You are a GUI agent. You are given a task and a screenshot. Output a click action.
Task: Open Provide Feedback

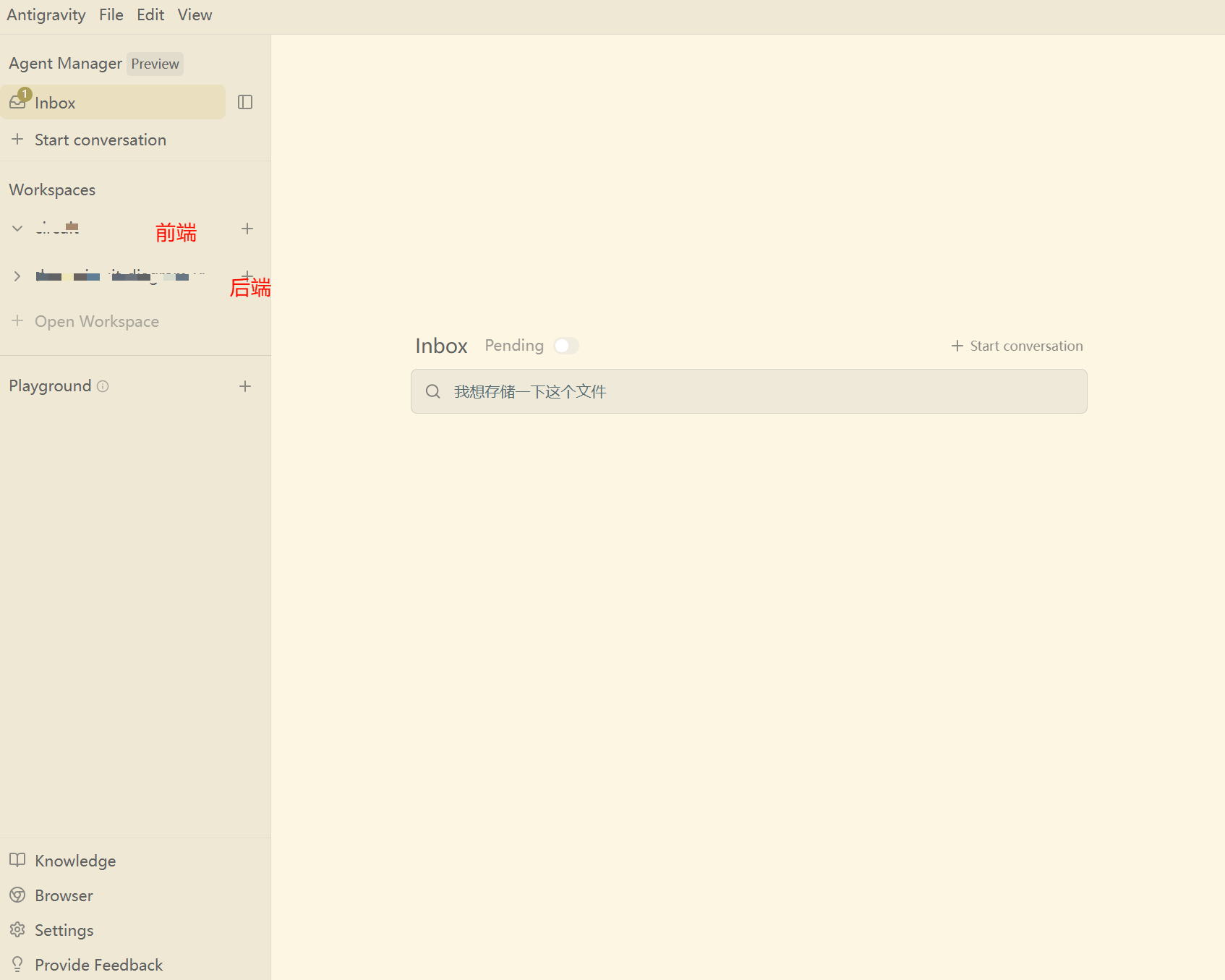99,965
